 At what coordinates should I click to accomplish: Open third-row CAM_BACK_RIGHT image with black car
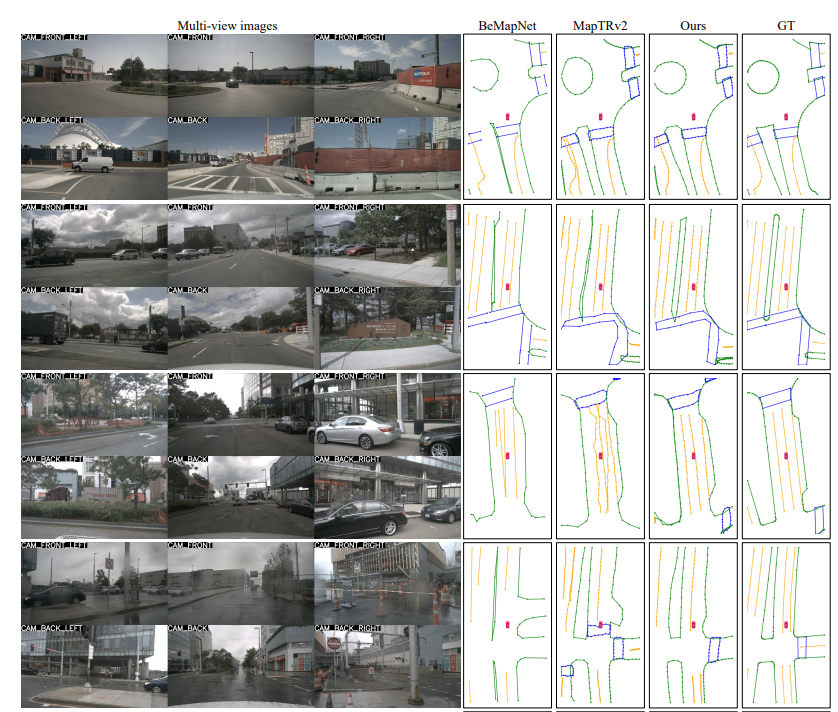[387, 497]
